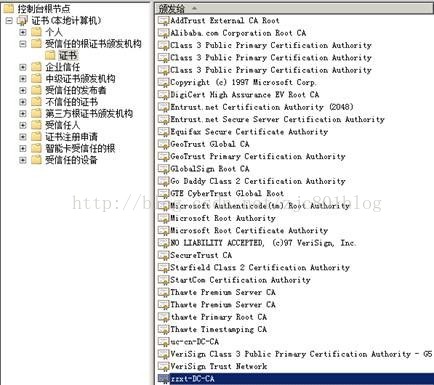The height and width of the screenshot is (385, 434).
Task: Expand the 个人 tree node
Action: (x=23, y=32)
